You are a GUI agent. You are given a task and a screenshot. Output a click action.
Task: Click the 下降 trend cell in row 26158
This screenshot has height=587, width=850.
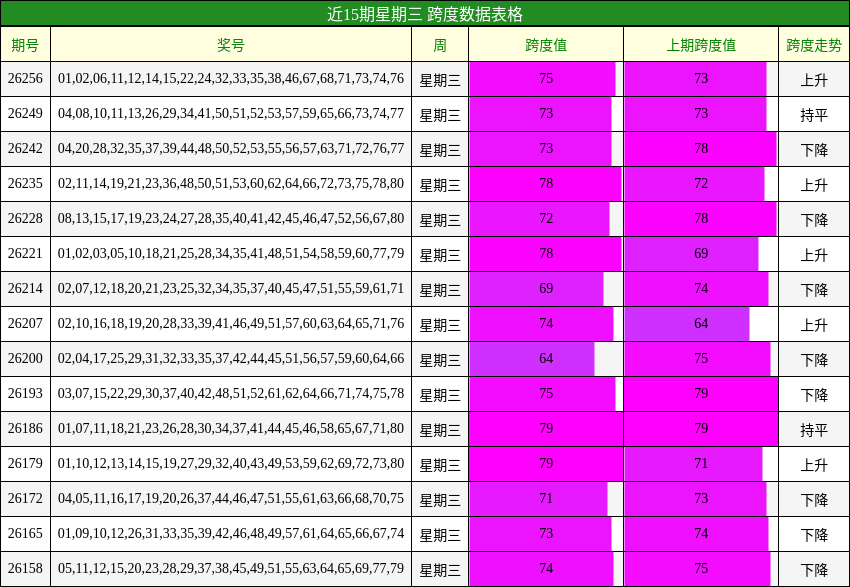814,569
